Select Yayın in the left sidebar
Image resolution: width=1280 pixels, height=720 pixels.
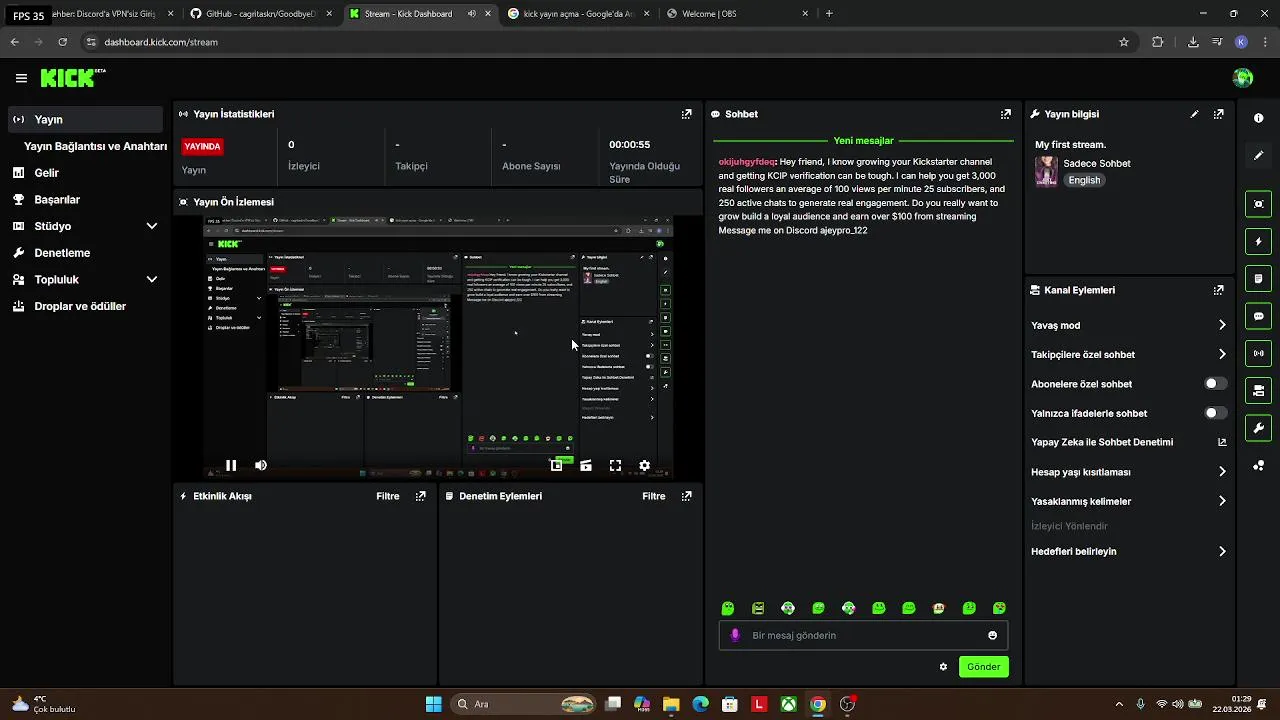pyautogui.click(x=85, y=119)
